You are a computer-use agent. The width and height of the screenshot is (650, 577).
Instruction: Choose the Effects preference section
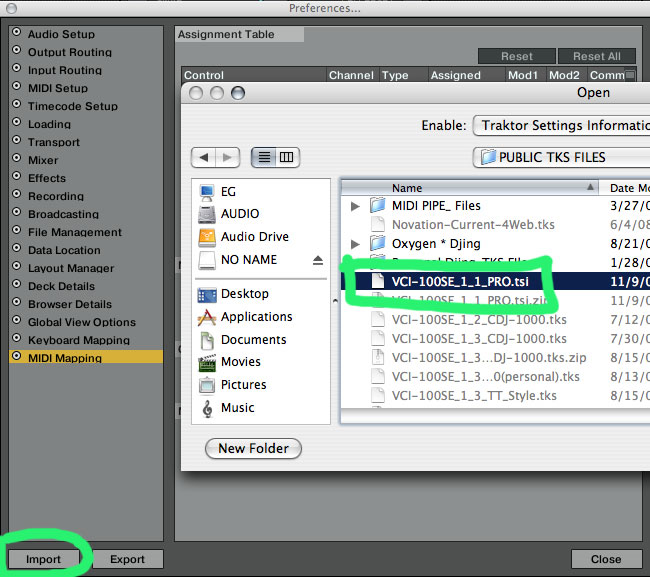(47, 178)
